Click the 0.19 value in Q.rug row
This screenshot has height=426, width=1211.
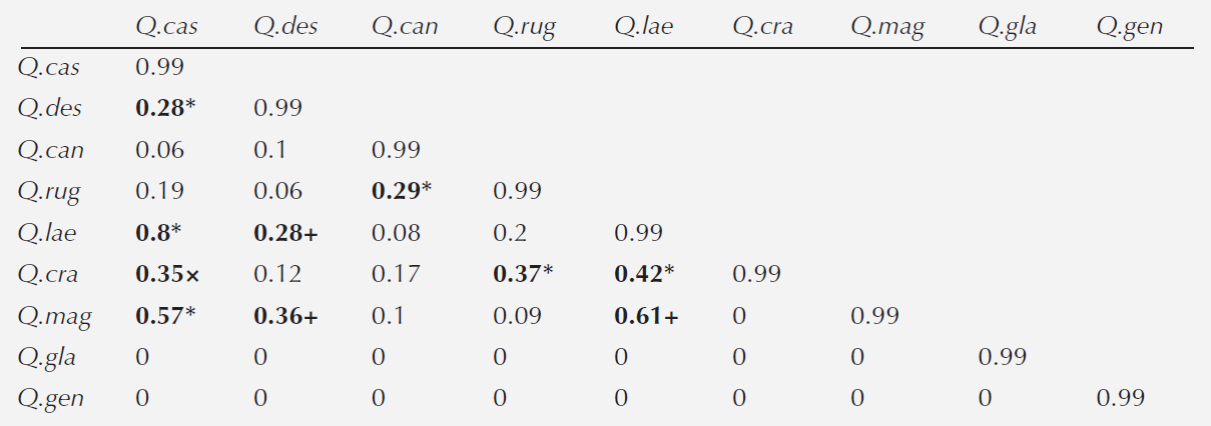click(159, 191)
